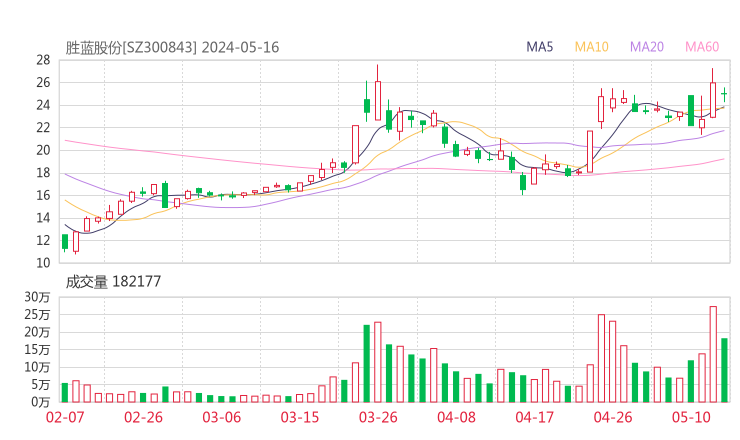The height and width of the screenshot is (440, 740).
Task: Click the 20 price axis label
Action: 43,150
